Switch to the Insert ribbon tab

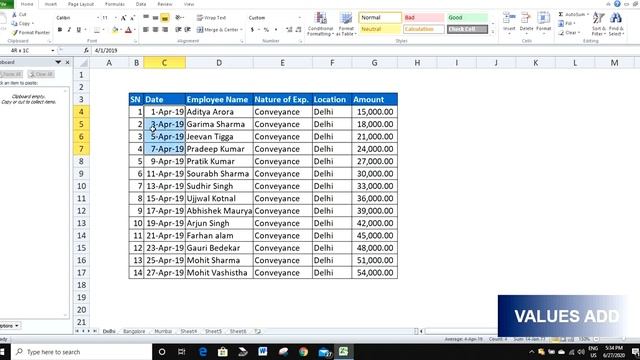tap(51, 4)
